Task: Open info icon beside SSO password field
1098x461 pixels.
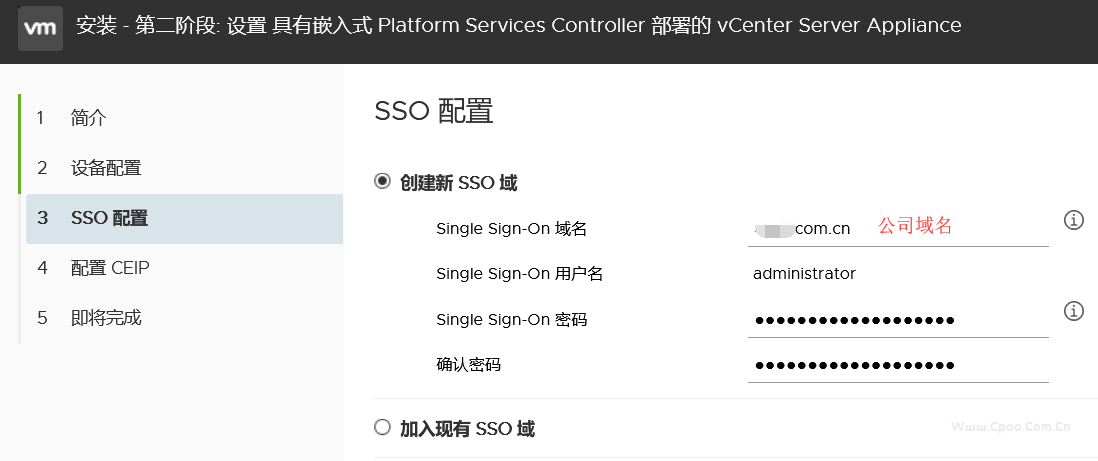Action: [1073, 310]
